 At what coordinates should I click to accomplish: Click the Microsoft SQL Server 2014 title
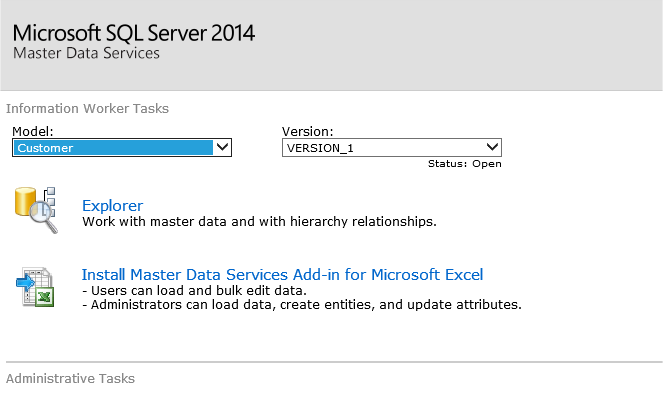pyautogui.click(x=134, y=32)
